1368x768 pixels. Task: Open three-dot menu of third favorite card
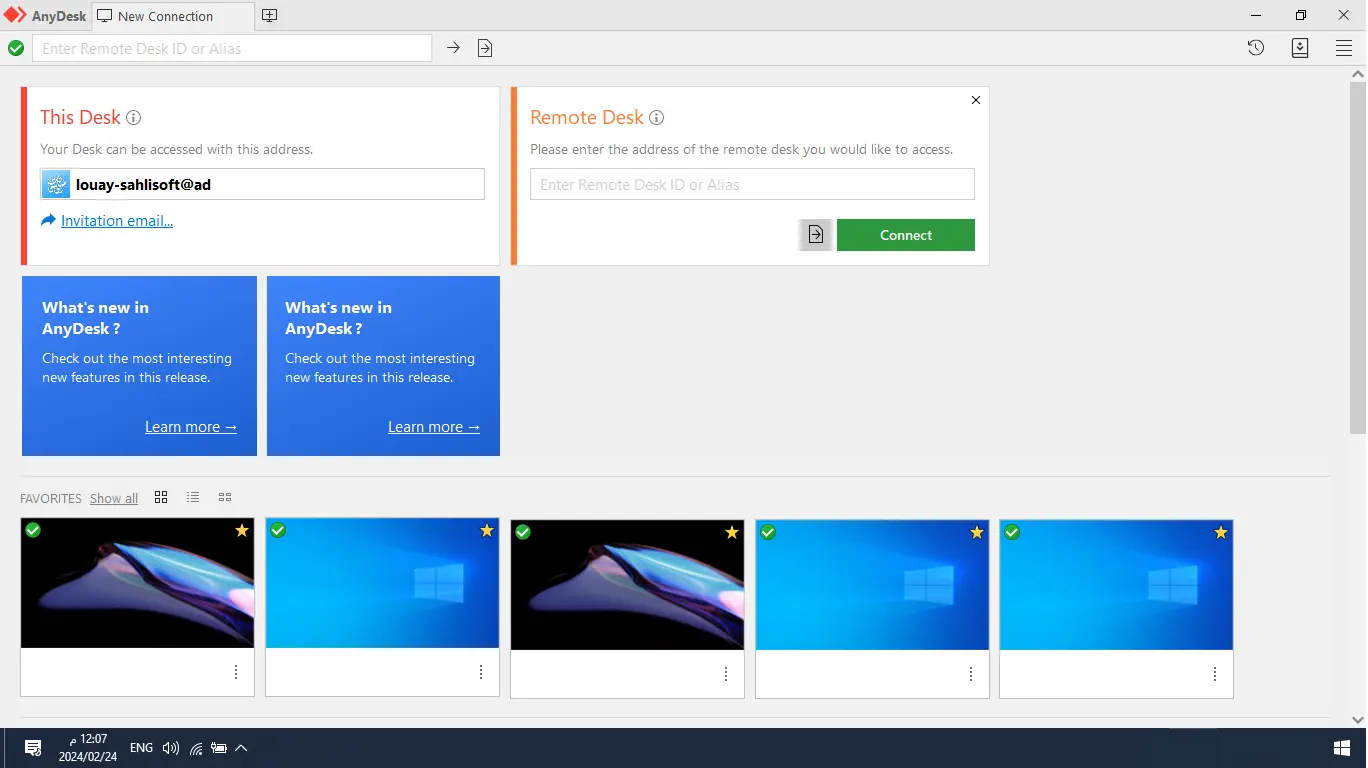[x=726, y=674]
